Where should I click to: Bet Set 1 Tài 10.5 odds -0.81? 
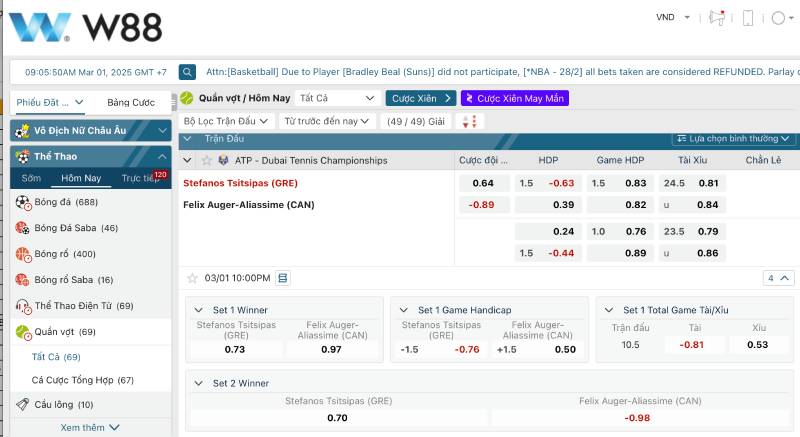click(692, 345)
